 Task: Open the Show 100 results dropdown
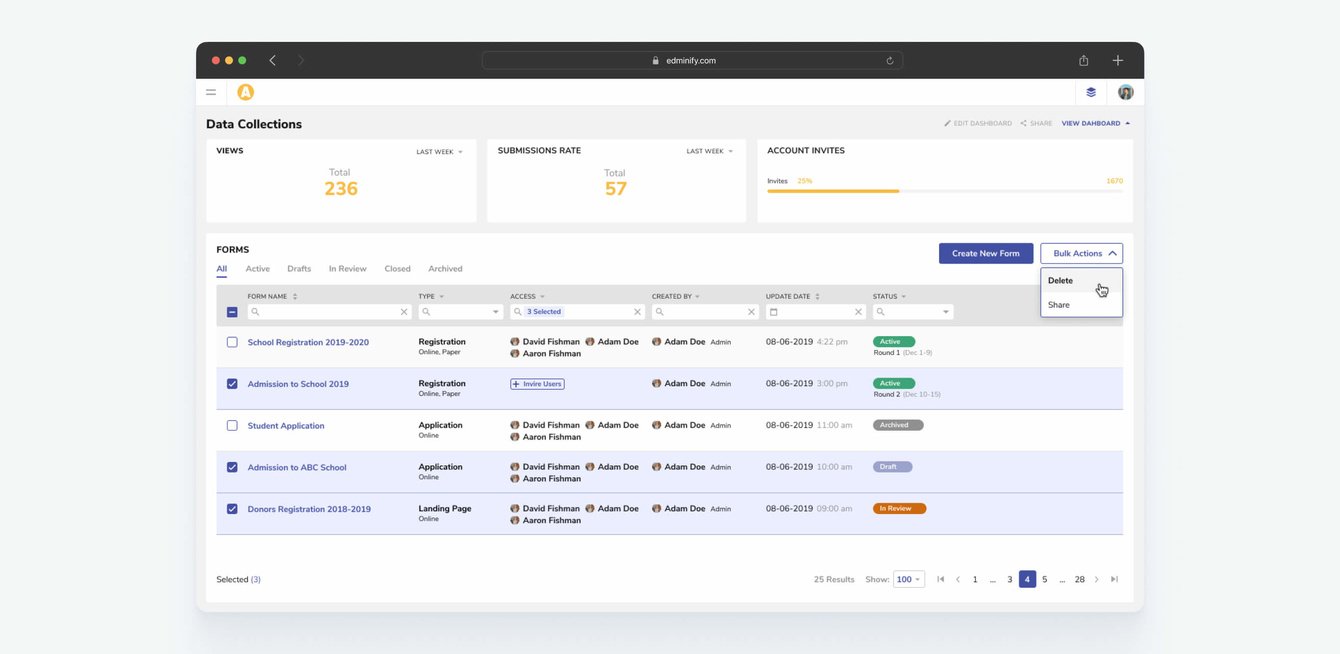click(908, 579)
